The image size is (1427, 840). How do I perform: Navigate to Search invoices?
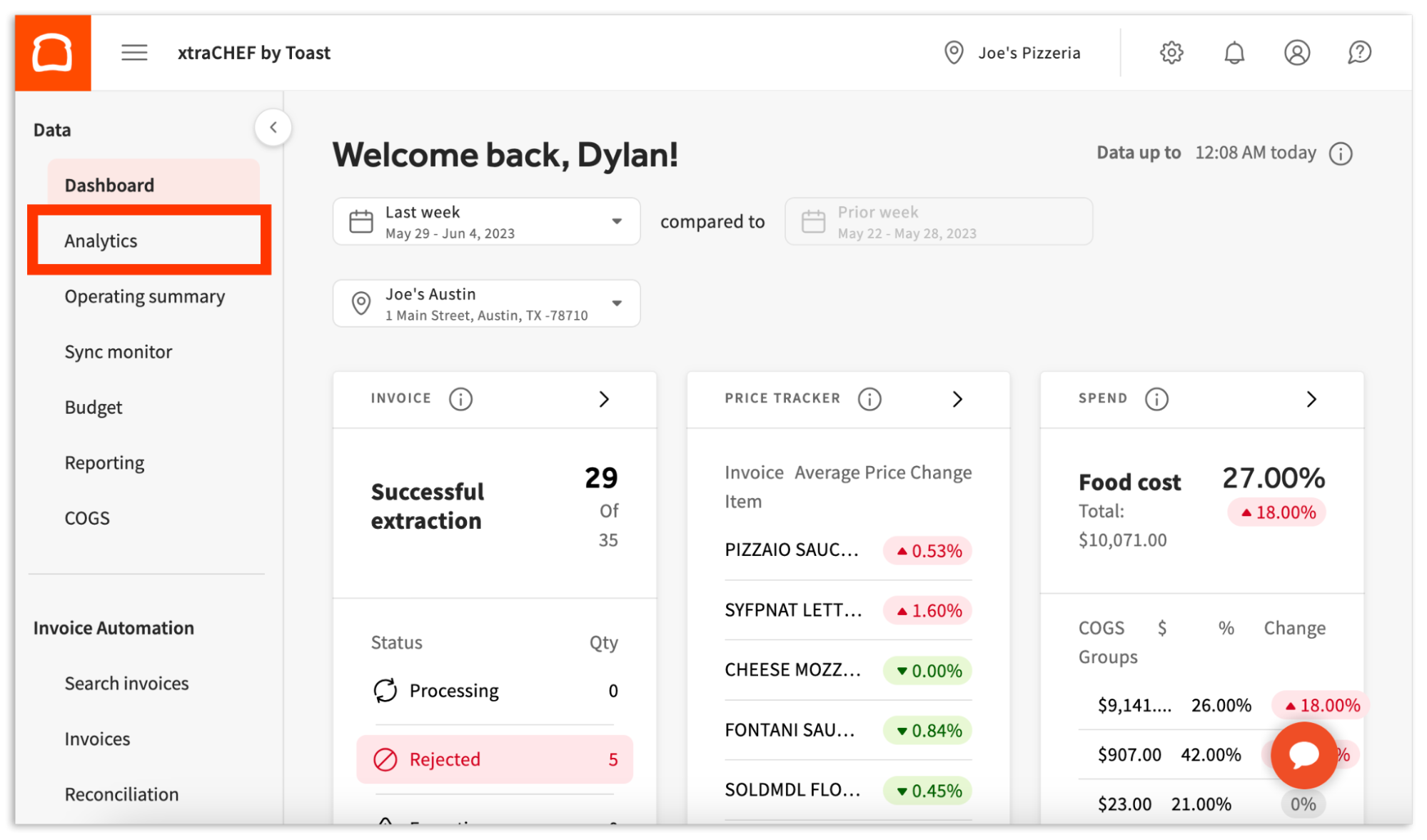[126, 683]
